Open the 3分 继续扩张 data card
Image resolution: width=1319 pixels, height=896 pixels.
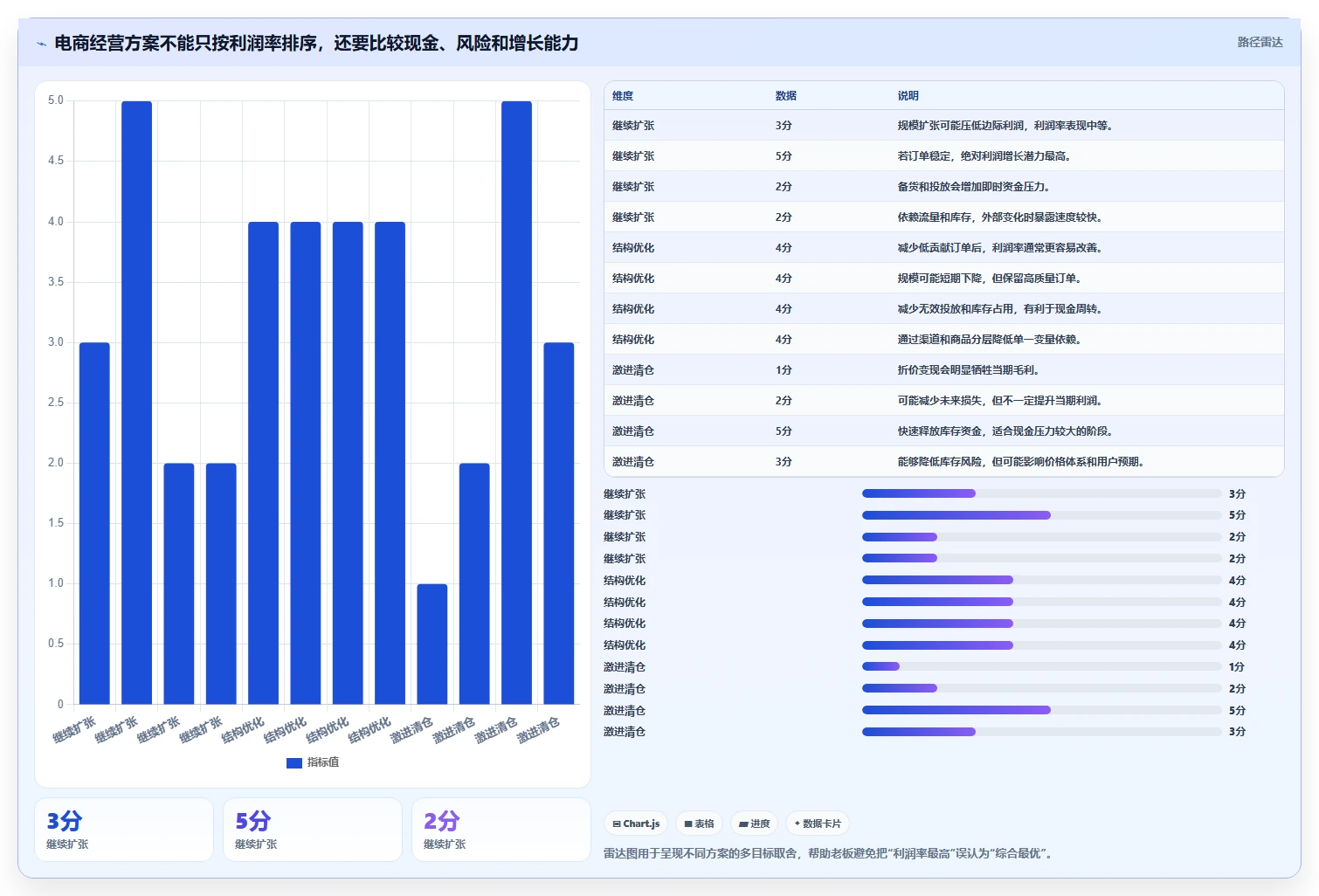[x=124, y=830]
